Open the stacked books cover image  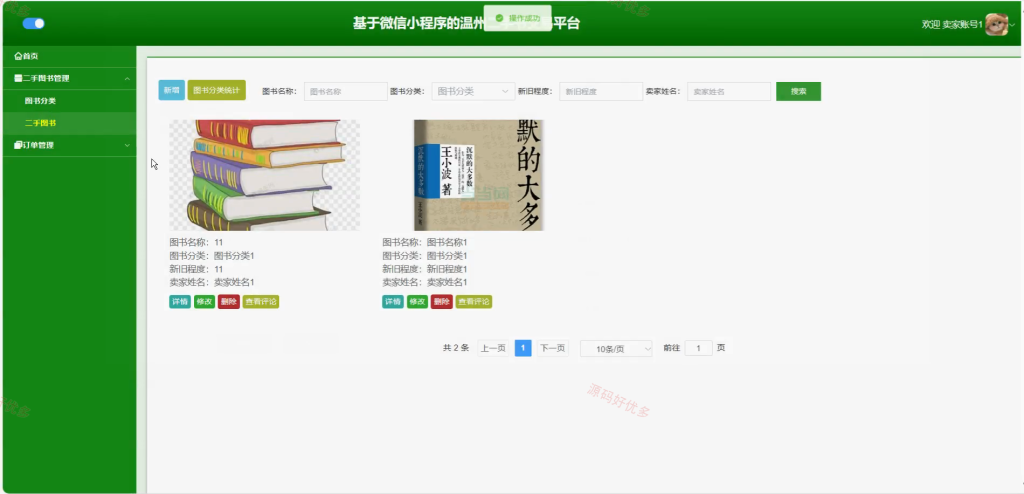pyautogui.click(x=264, y=175)
